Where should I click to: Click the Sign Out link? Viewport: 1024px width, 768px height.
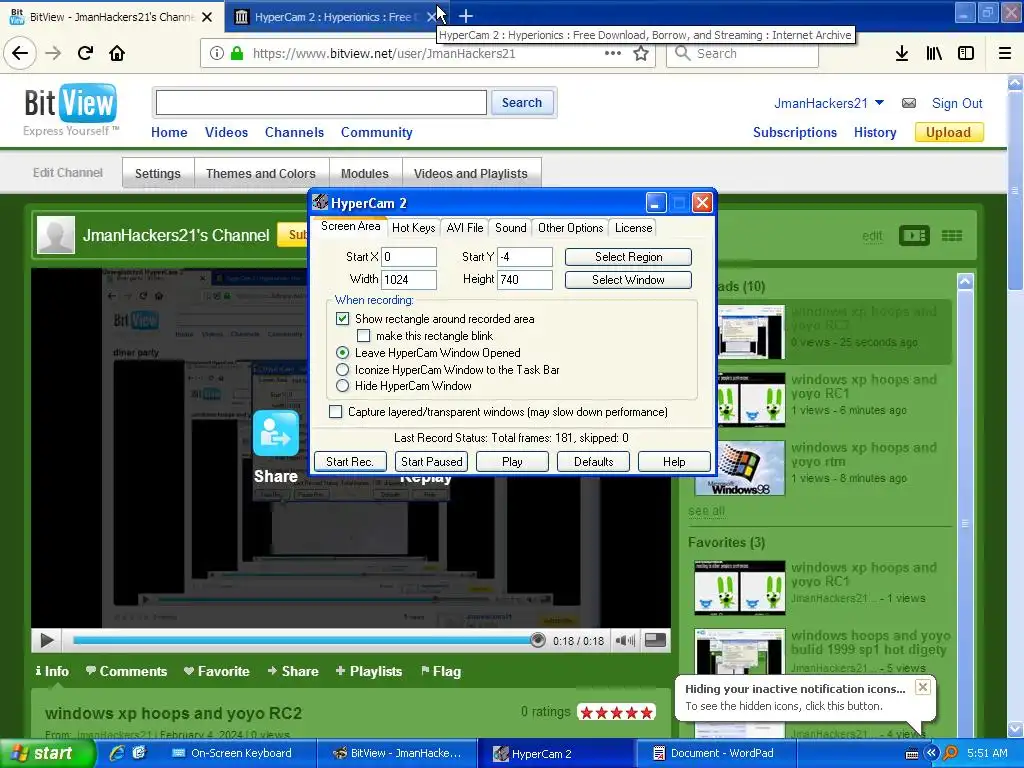[x=957, y=103]
